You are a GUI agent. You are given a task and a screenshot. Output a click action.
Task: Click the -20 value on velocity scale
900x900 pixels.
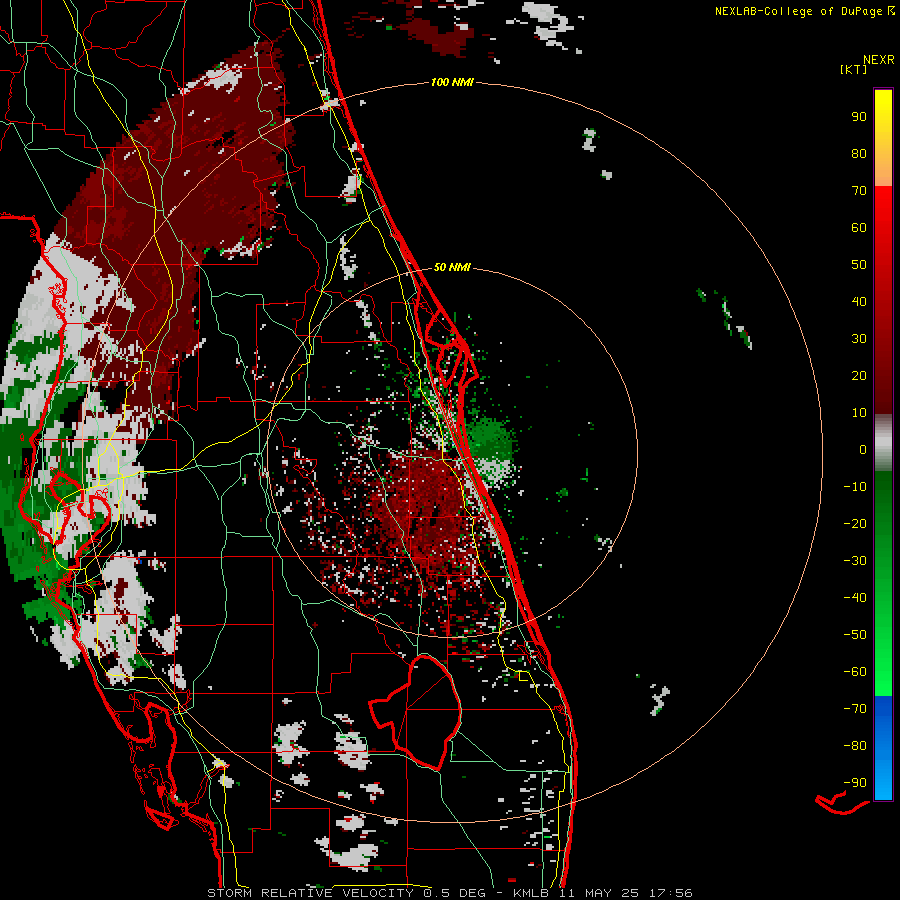click(855, 524)
